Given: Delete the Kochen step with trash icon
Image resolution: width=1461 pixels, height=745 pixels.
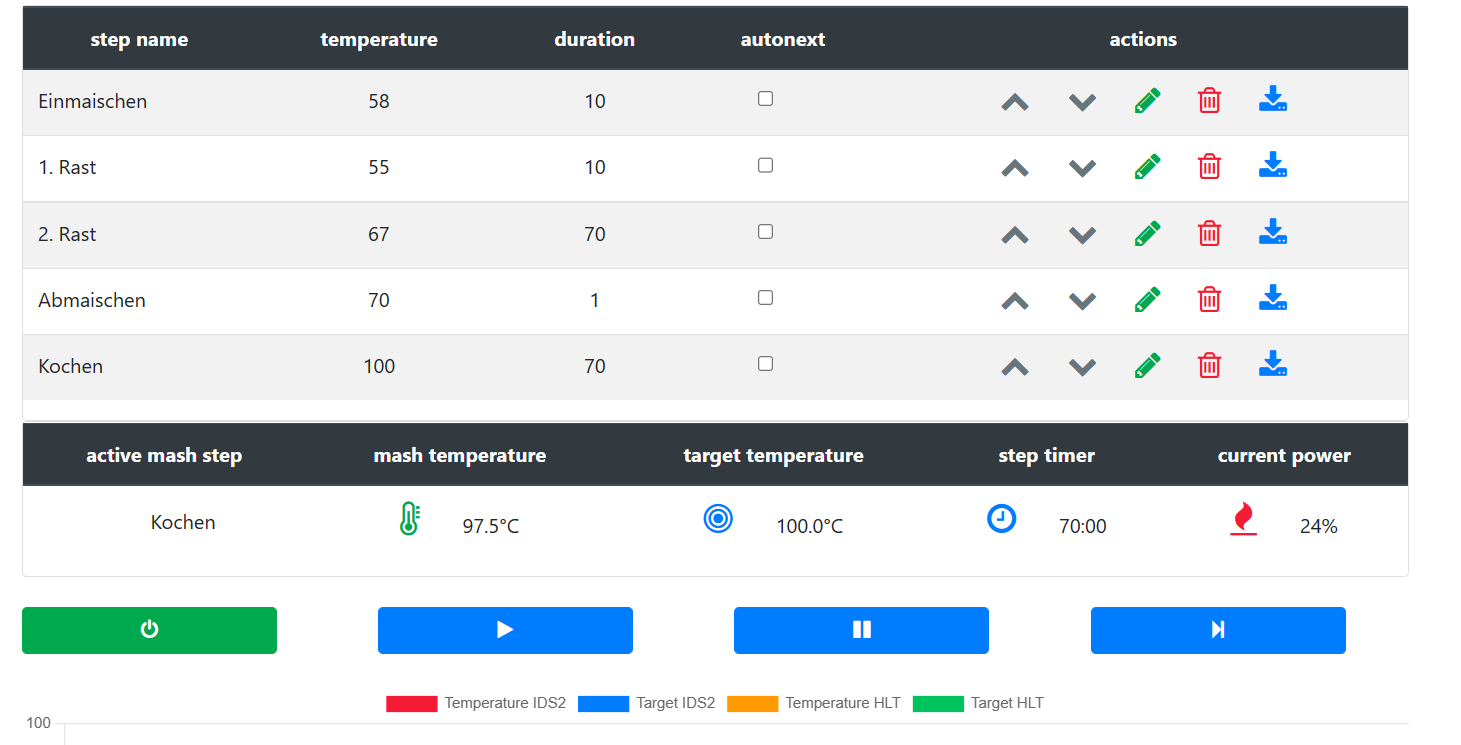Looking at the screenshot, I should 1209,366.
